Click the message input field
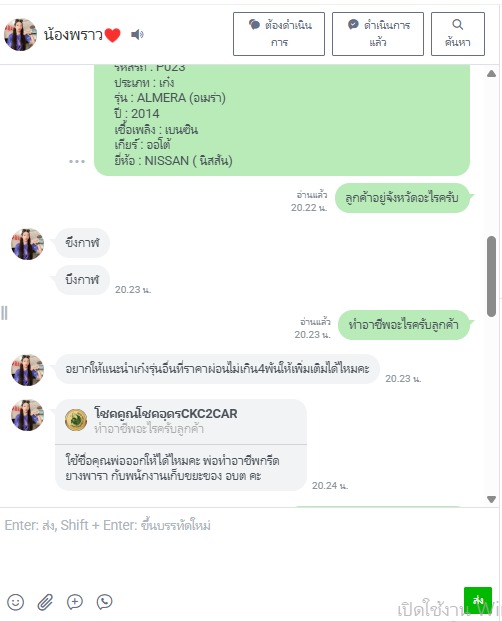Viewport: 502px width, 622px height. pos(250,547)
